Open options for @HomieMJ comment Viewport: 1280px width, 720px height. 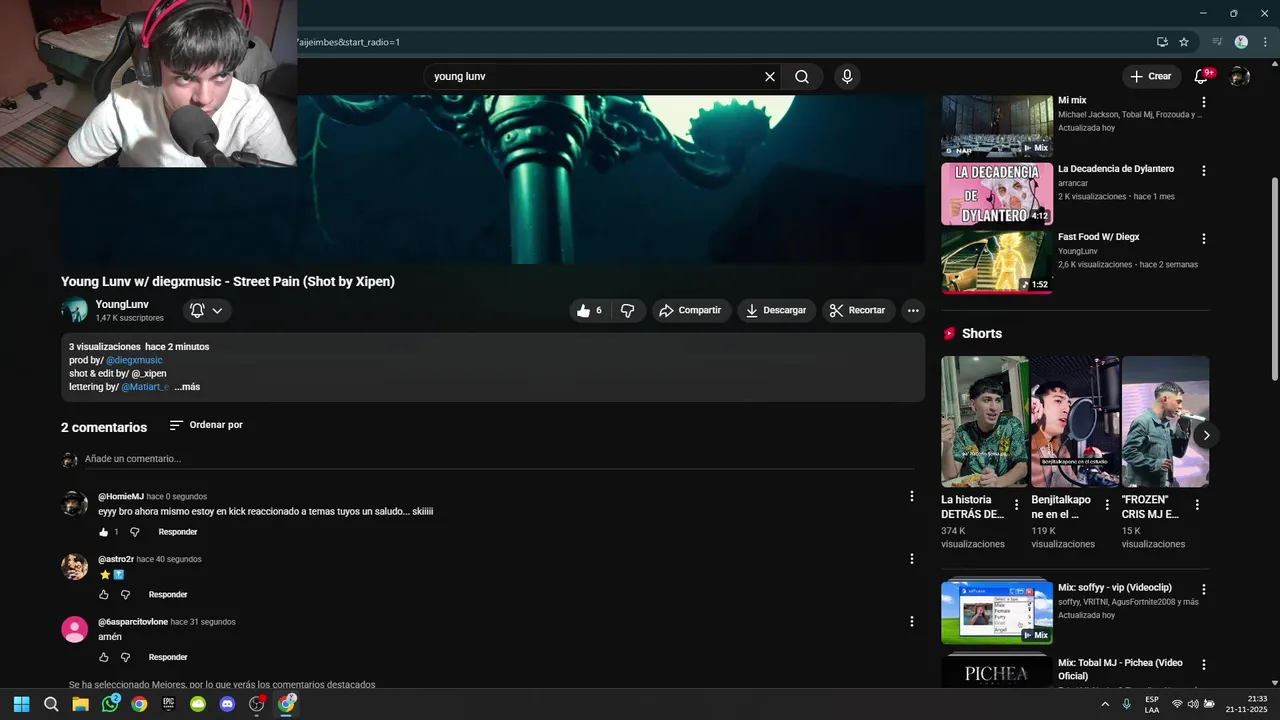pos(911,496)
